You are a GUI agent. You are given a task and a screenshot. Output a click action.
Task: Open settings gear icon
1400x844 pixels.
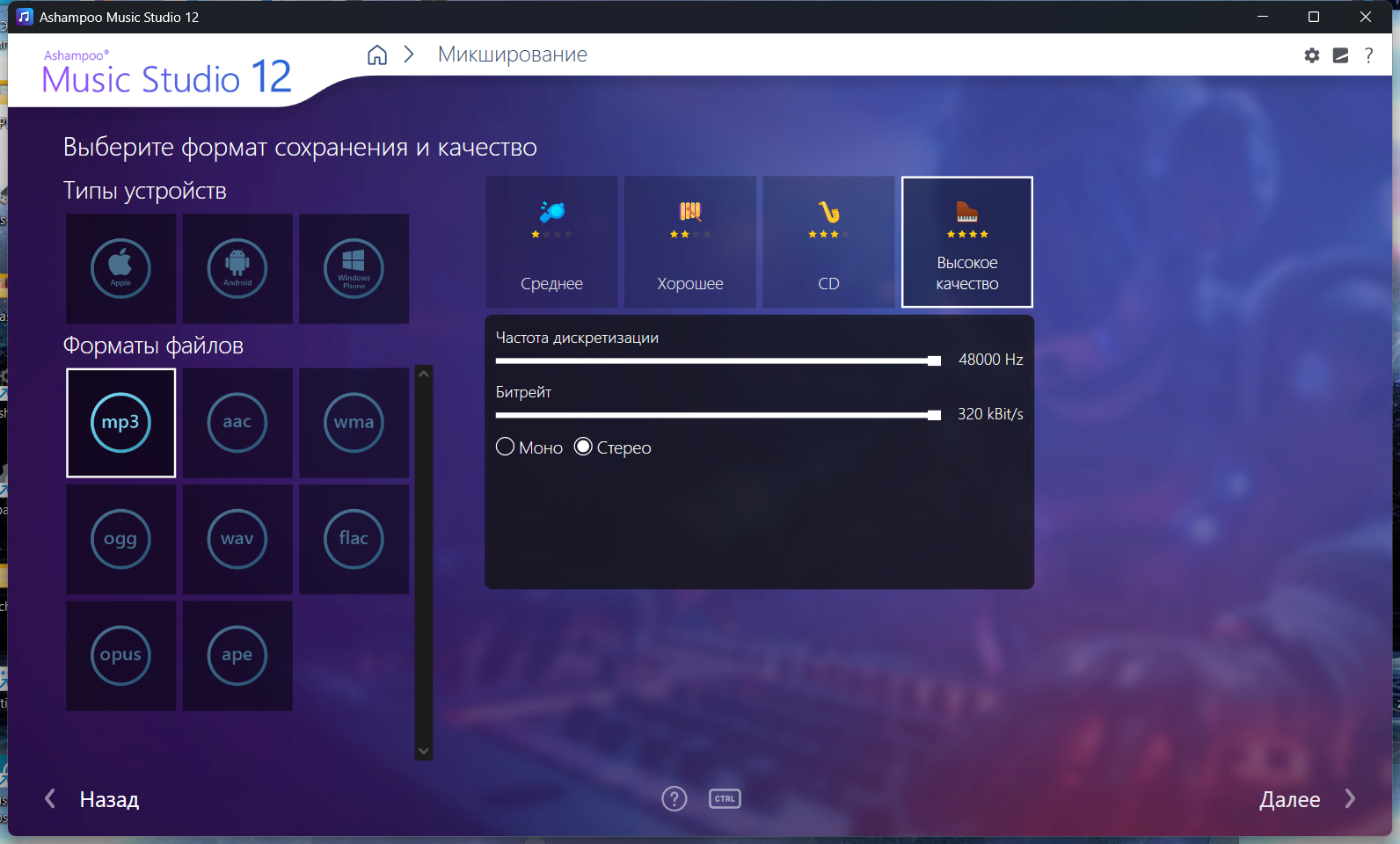point(1312,55)
